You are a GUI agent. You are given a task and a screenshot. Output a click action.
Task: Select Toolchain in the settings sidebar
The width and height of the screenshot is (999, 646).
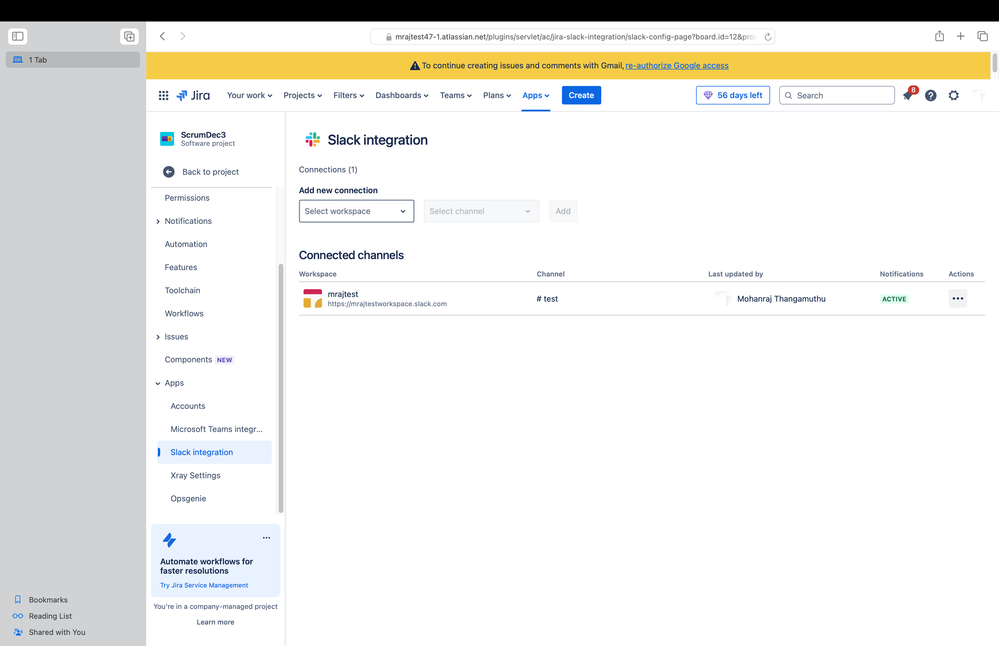(x=182, y=291)
